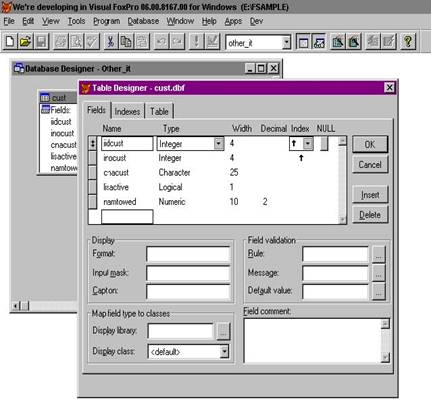This screenshot has width=431, height=402.
Task: Click the Copy toolbar icon
Action: pos(126,42)
